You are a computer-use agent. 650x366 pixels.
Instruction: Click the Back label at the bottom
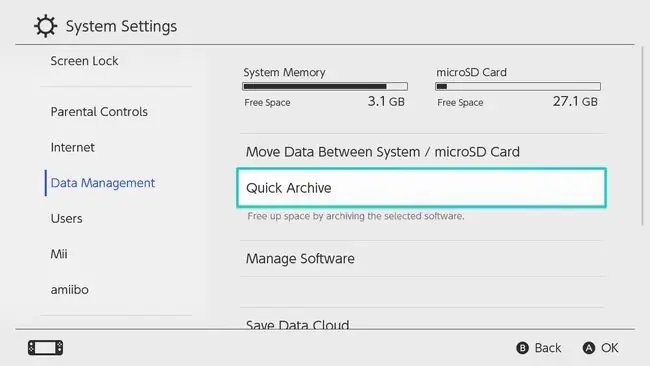[x=548, y=348]
